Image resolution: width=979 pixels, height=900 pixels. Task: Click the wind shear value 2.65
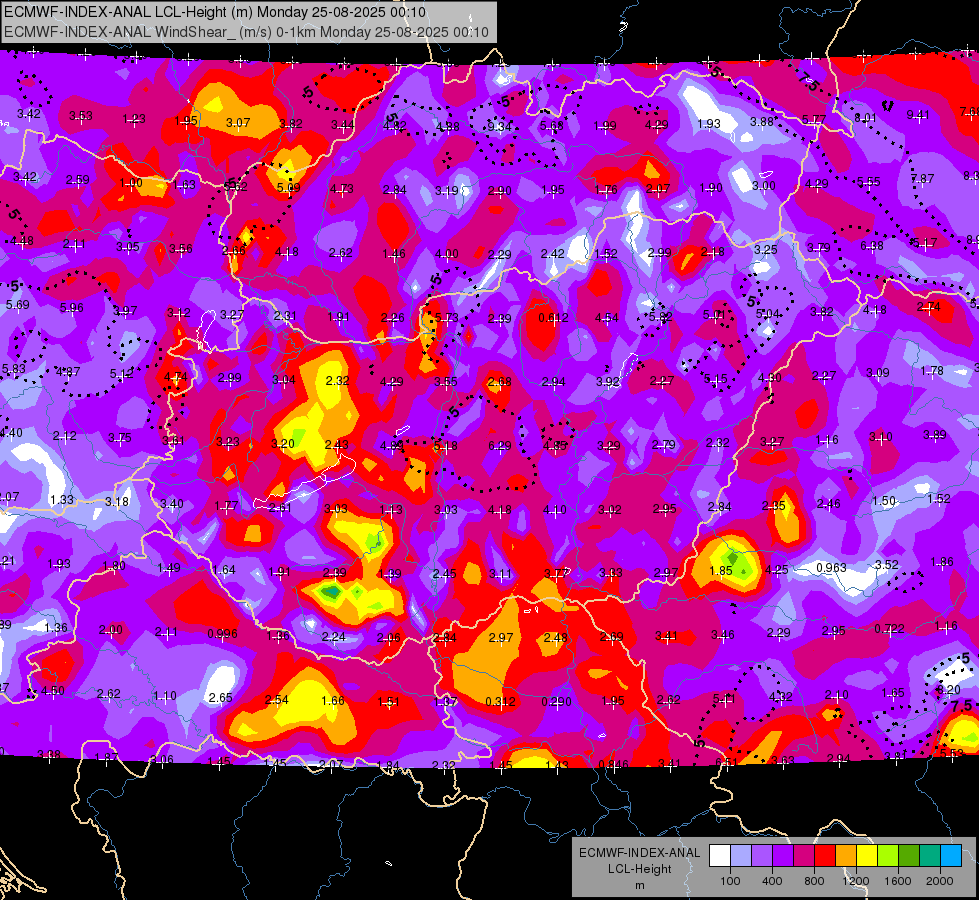[220, 698]
